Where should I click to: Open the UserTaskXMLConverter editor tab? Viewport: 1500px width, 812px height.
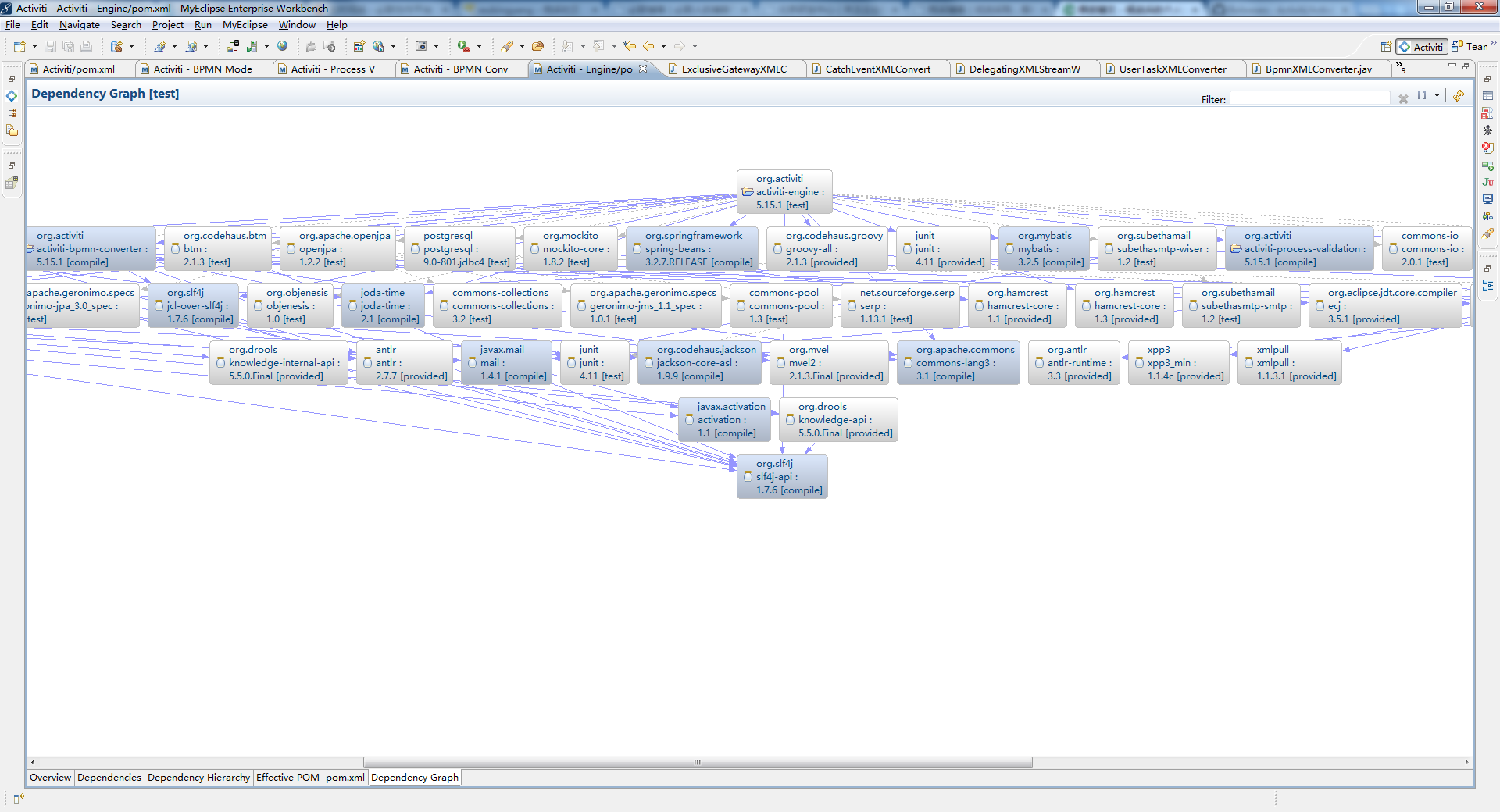click(x=1173, y=69)
